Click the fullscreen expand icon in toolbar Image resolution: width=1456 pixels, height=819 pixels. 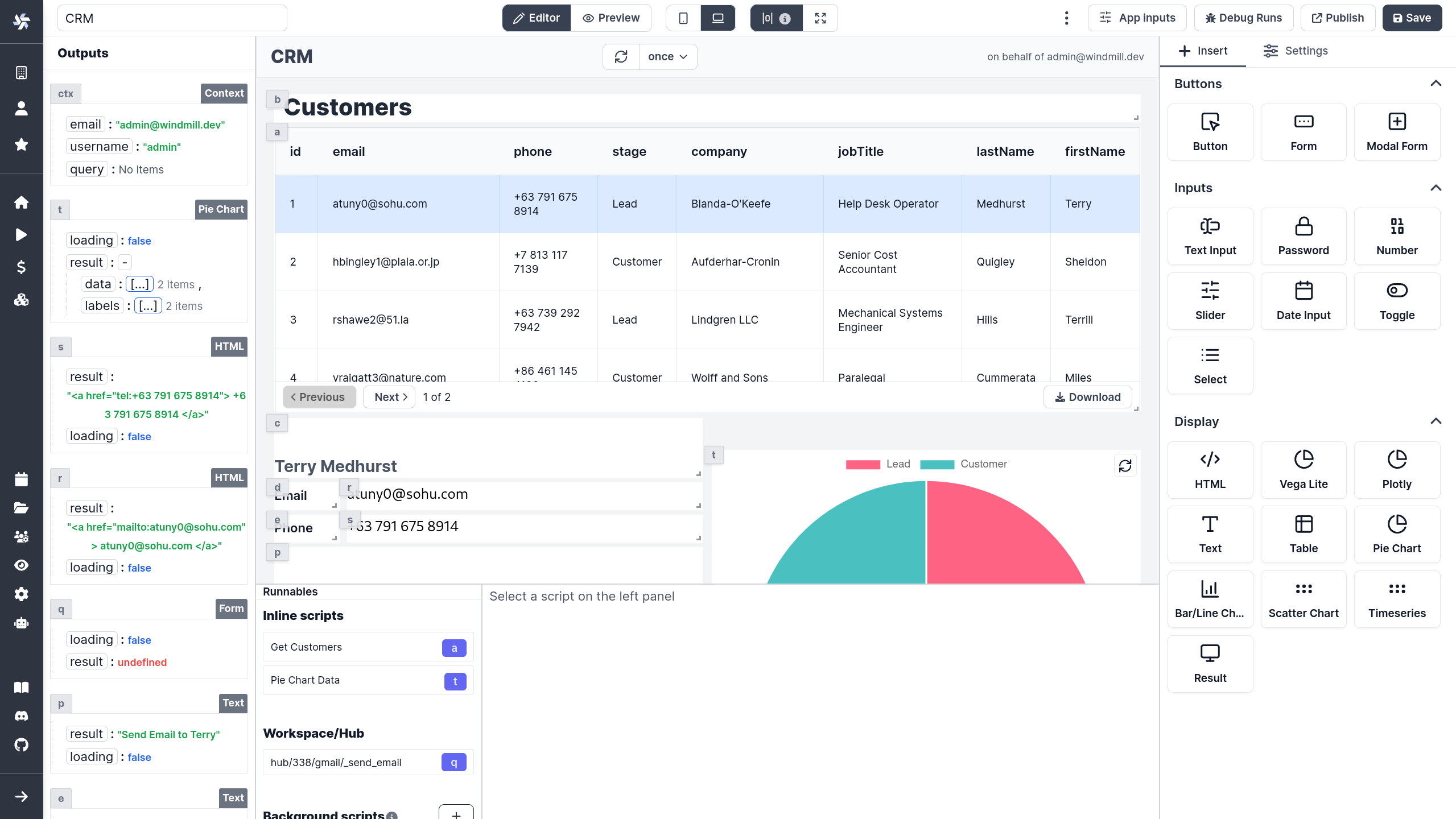820,18
